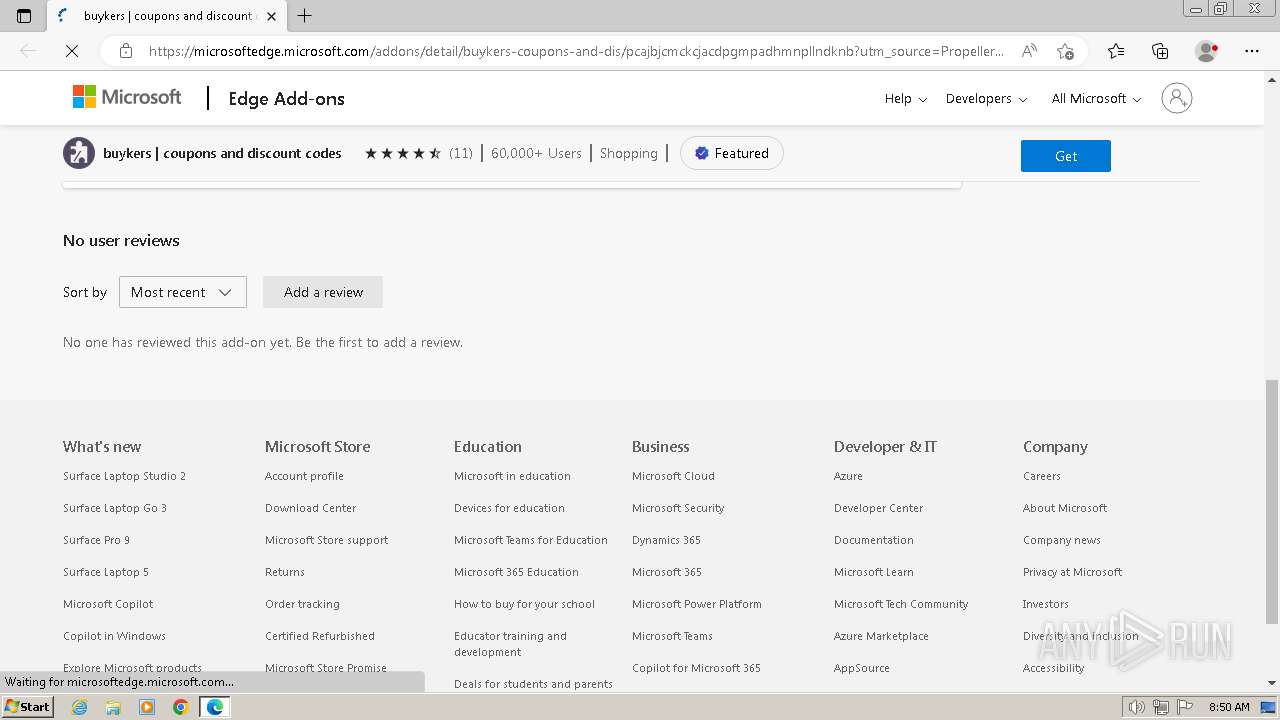Open the tab actions menu icon

(x=24, y=16)
